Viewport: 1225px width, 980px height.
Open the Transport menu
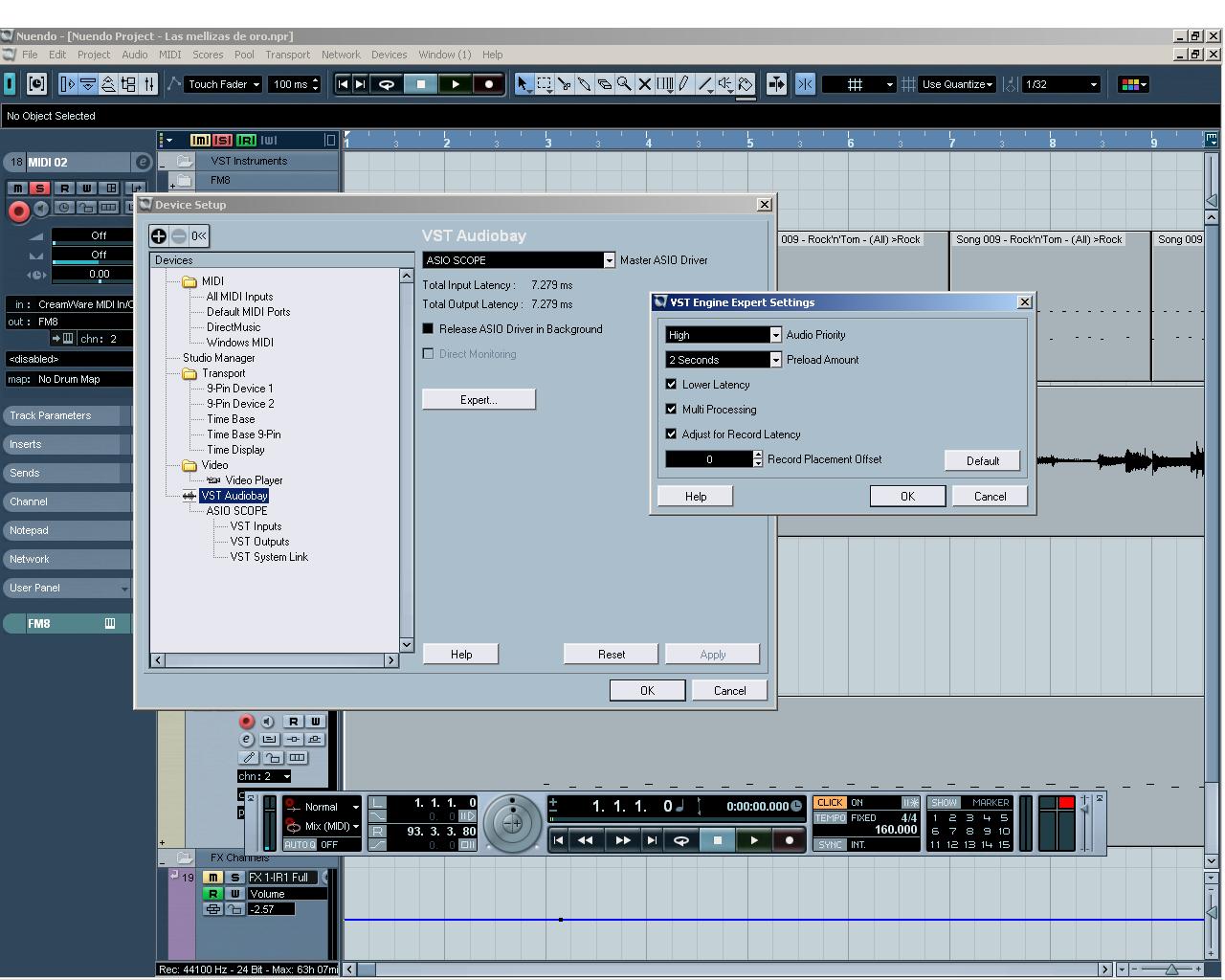(x=287, y=55)
